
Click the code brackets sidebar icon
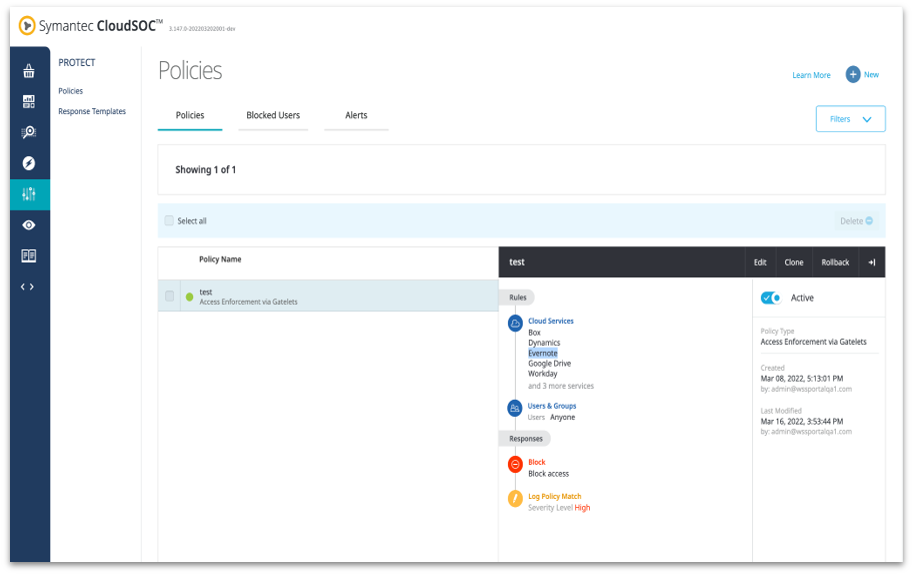[x=28, y=287]
